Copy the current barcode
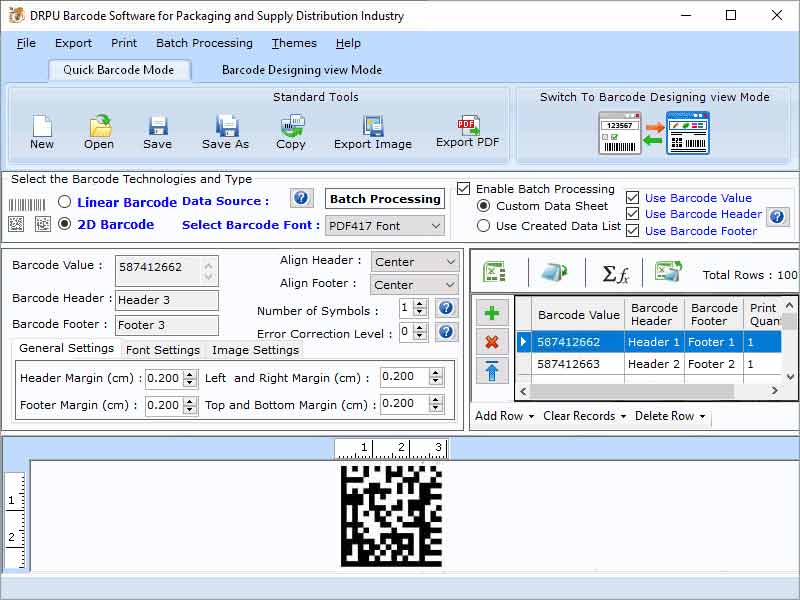 (x=291, y=130)
